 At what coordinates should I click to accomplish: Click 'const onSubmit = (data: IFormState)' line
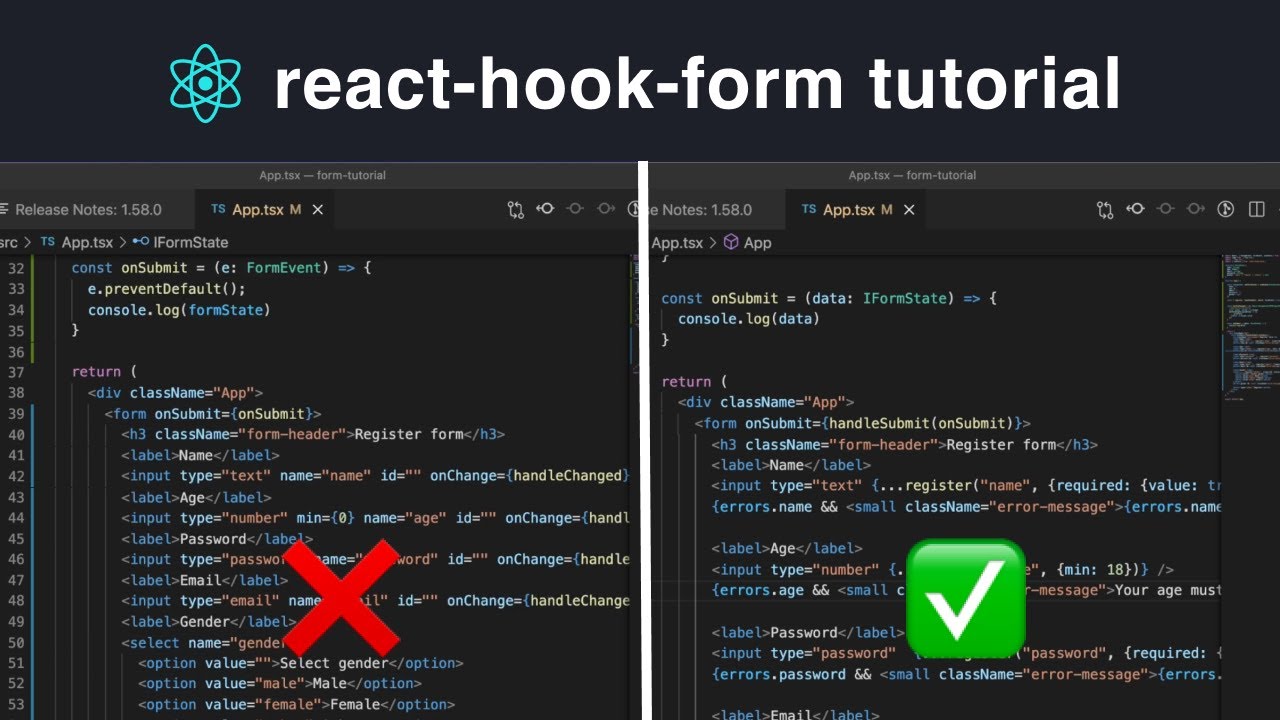(x=829, y=298)
